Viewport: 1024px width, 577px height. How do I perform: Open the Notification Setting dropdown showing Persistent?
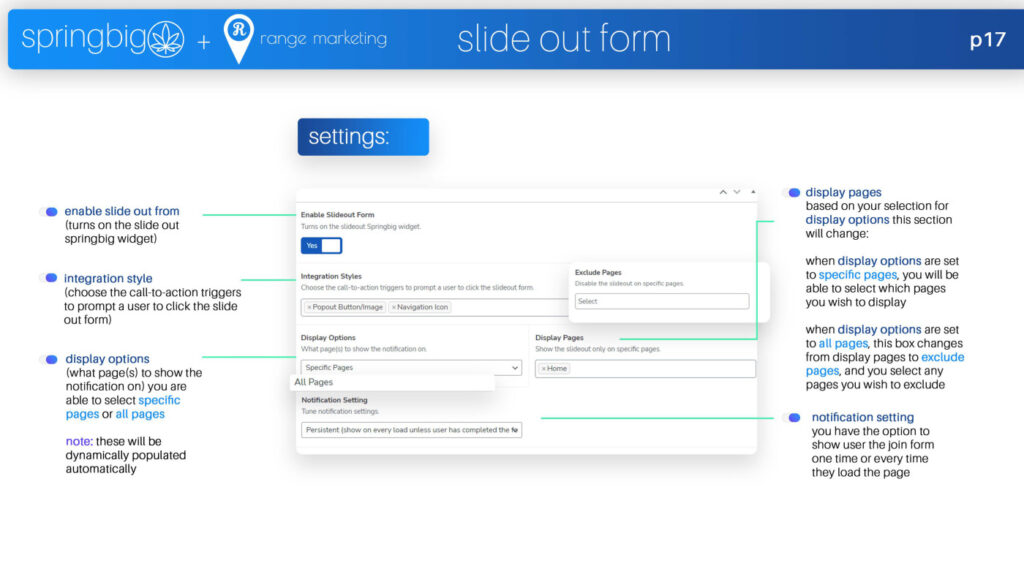(x=411, y=430)
